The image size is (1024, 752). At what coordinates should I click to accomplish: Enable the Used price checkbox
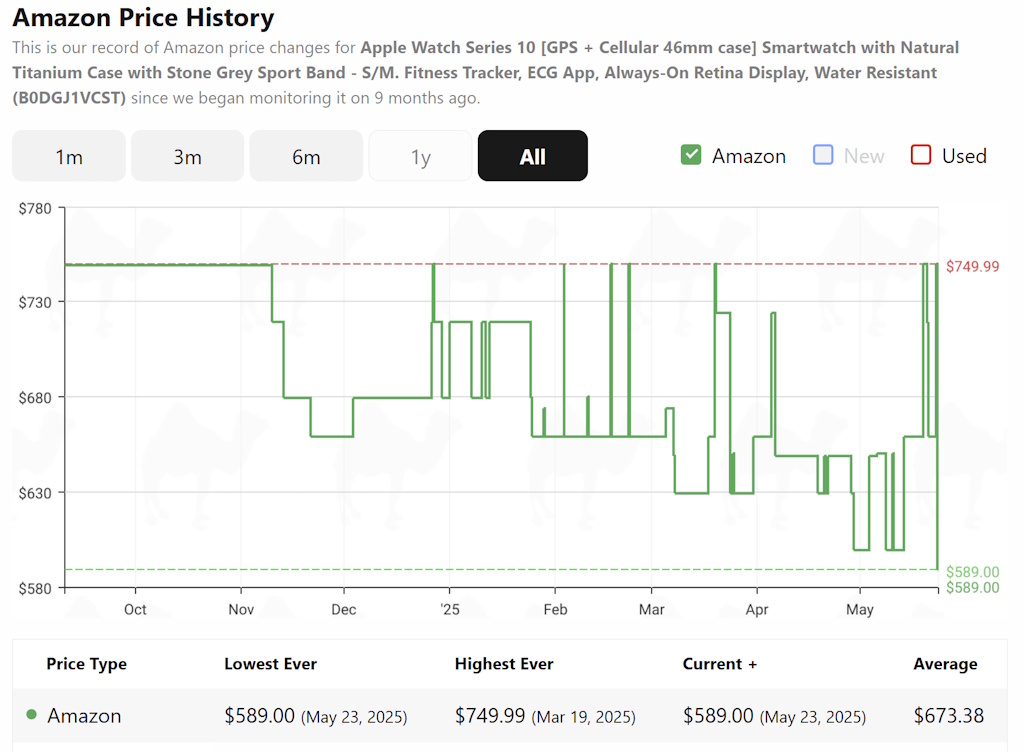pyautogui.click(x=921, y=155)
